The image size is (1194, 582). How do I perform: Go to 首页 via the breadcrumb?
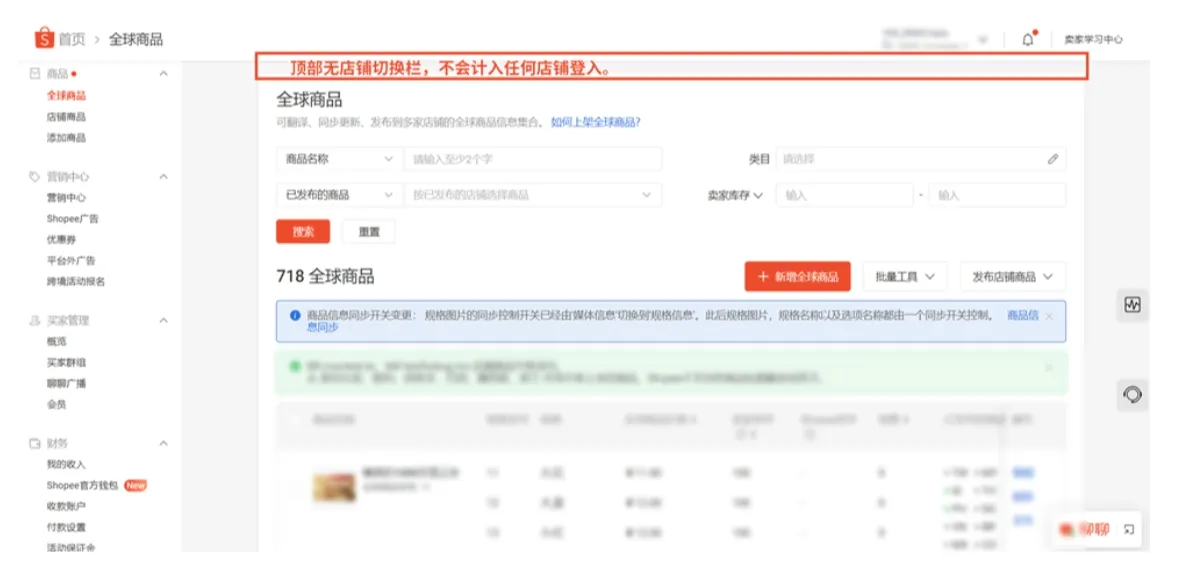tap(72, 31)
